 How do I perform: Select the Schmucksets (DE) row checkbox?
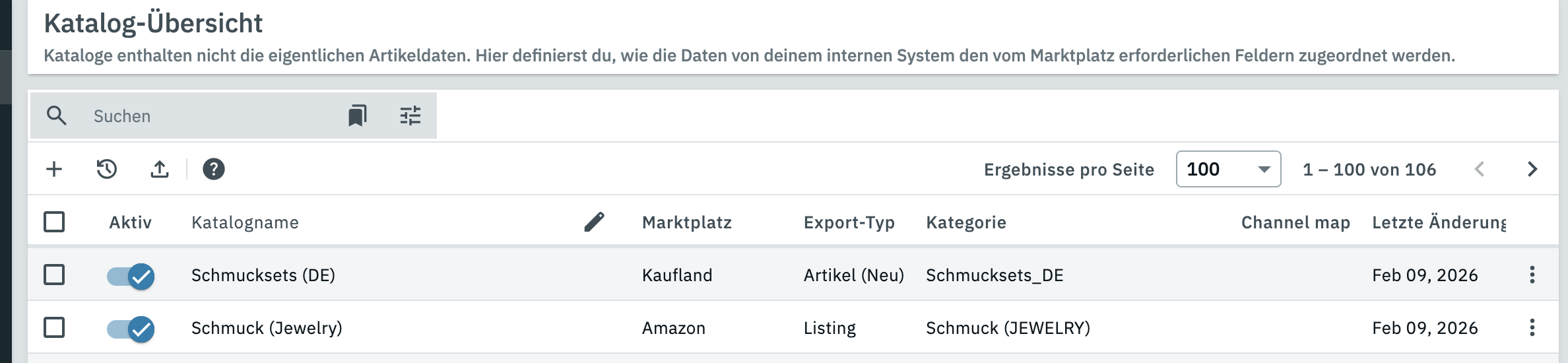[54, 275]
